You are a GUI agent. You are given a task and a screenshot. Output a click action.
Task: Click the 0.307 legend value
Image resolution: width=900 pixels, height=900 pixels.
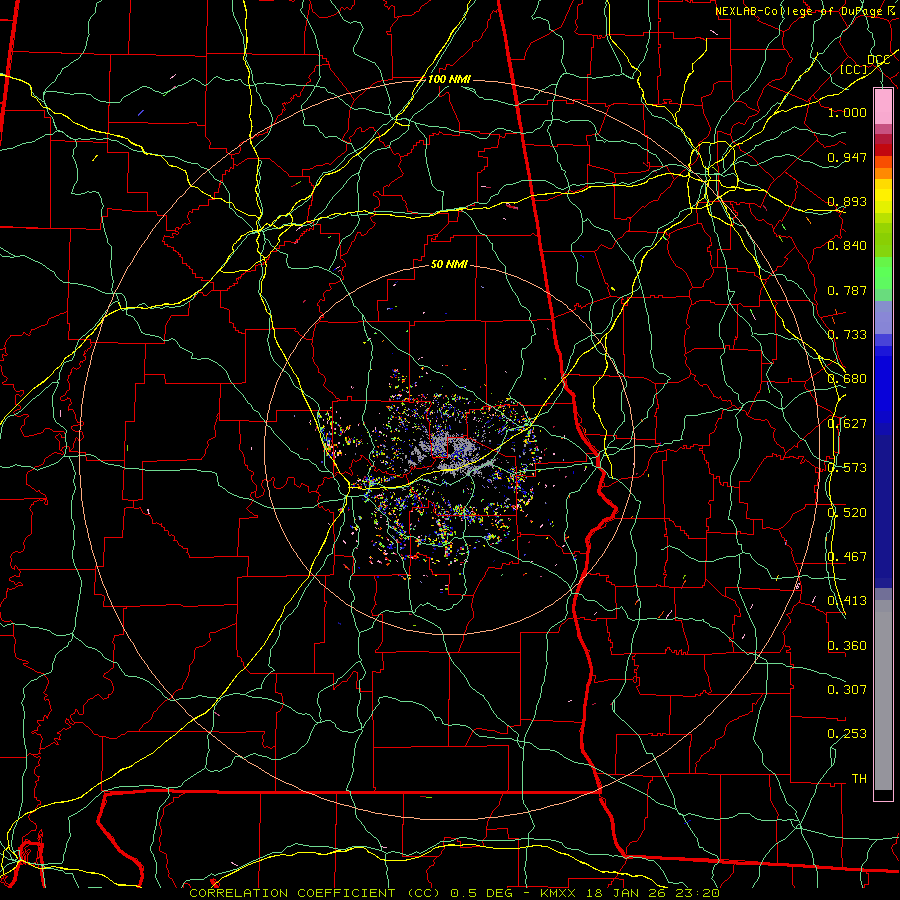[x=847, y=689]
